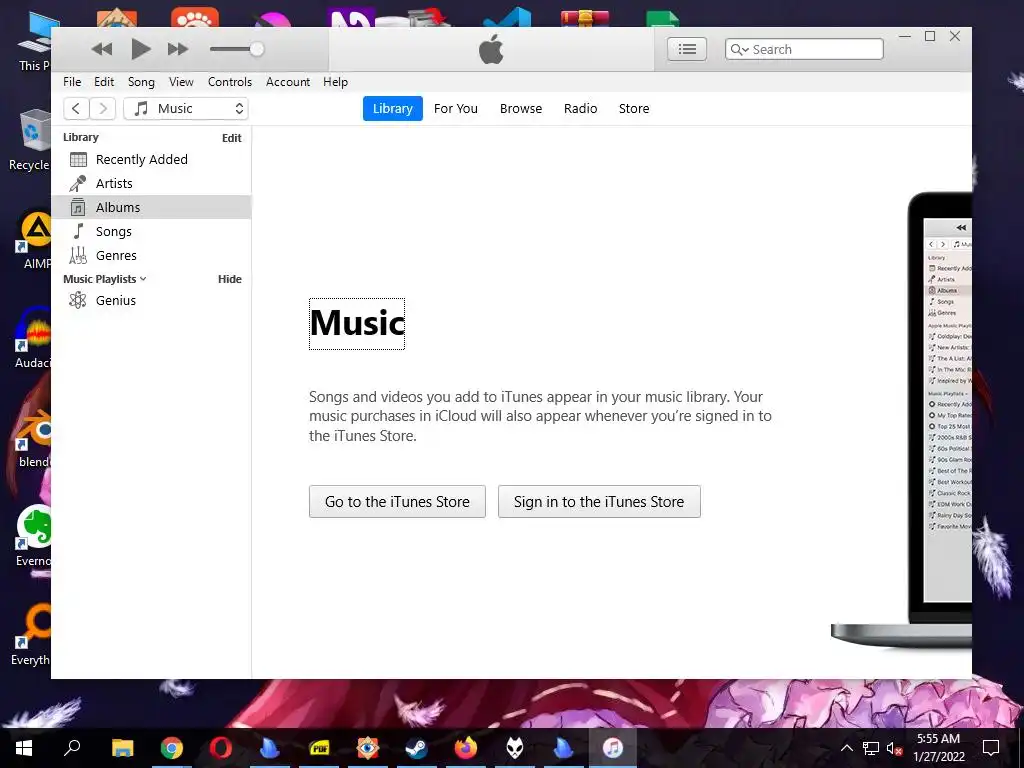Select Songs in the sidebar
Viewport: 1024px width, 768px height.
tap(151, 231)
